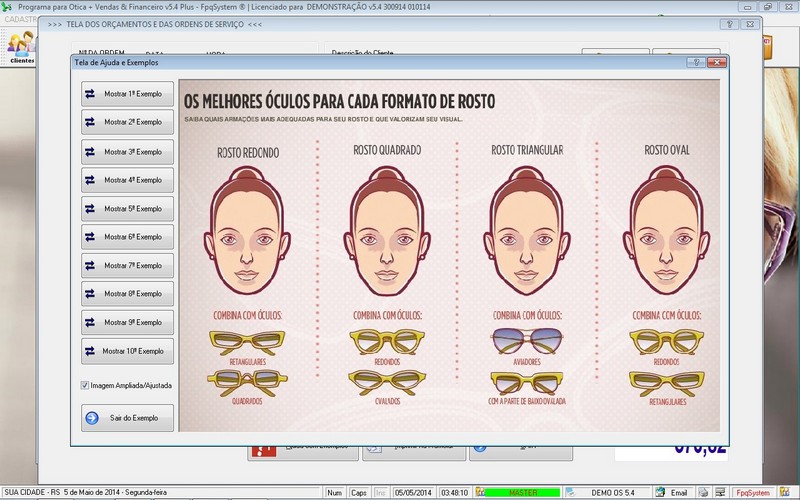
Task: Click the help question mark in Tela de Ajuda title bar
Action: pyautogui.click(x=697, y=63)
